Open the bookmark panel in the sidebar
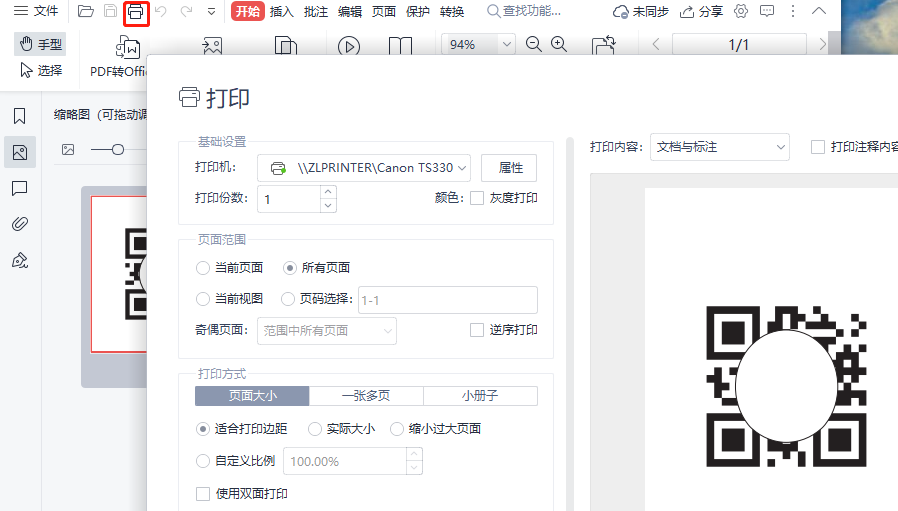898x511 pixels. (19, 116)
